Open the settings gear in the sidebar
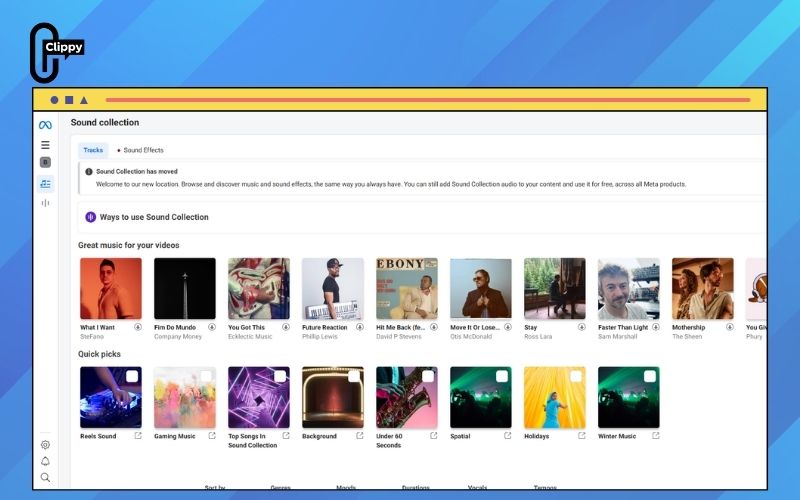Viewport: 800px width, 500px height. (45, 445)
